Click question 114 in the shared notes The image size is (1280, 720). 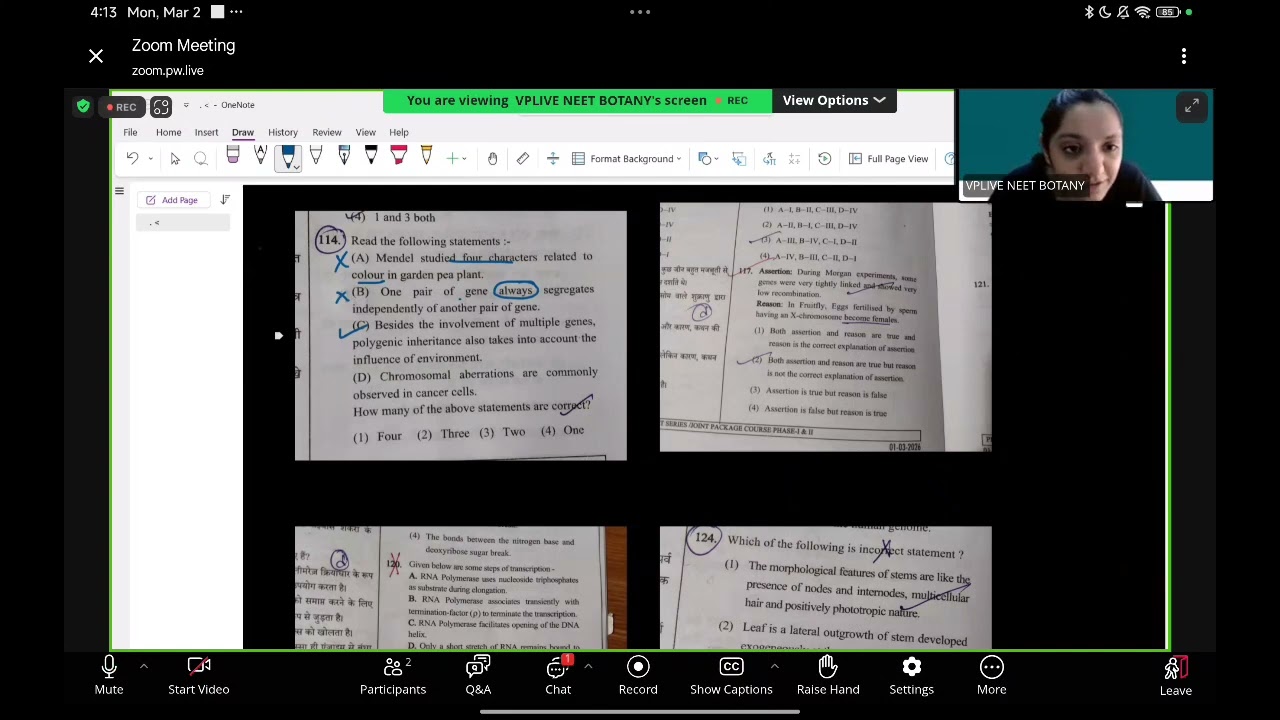point(329,240)
